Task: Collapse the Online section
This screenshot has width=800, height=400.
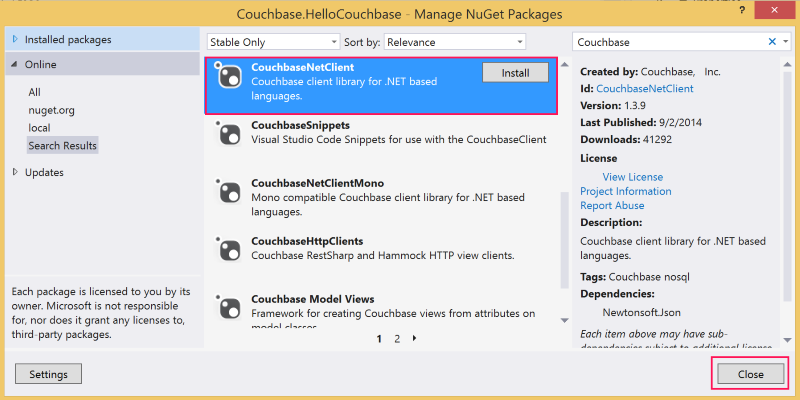Action: (15, 65)
